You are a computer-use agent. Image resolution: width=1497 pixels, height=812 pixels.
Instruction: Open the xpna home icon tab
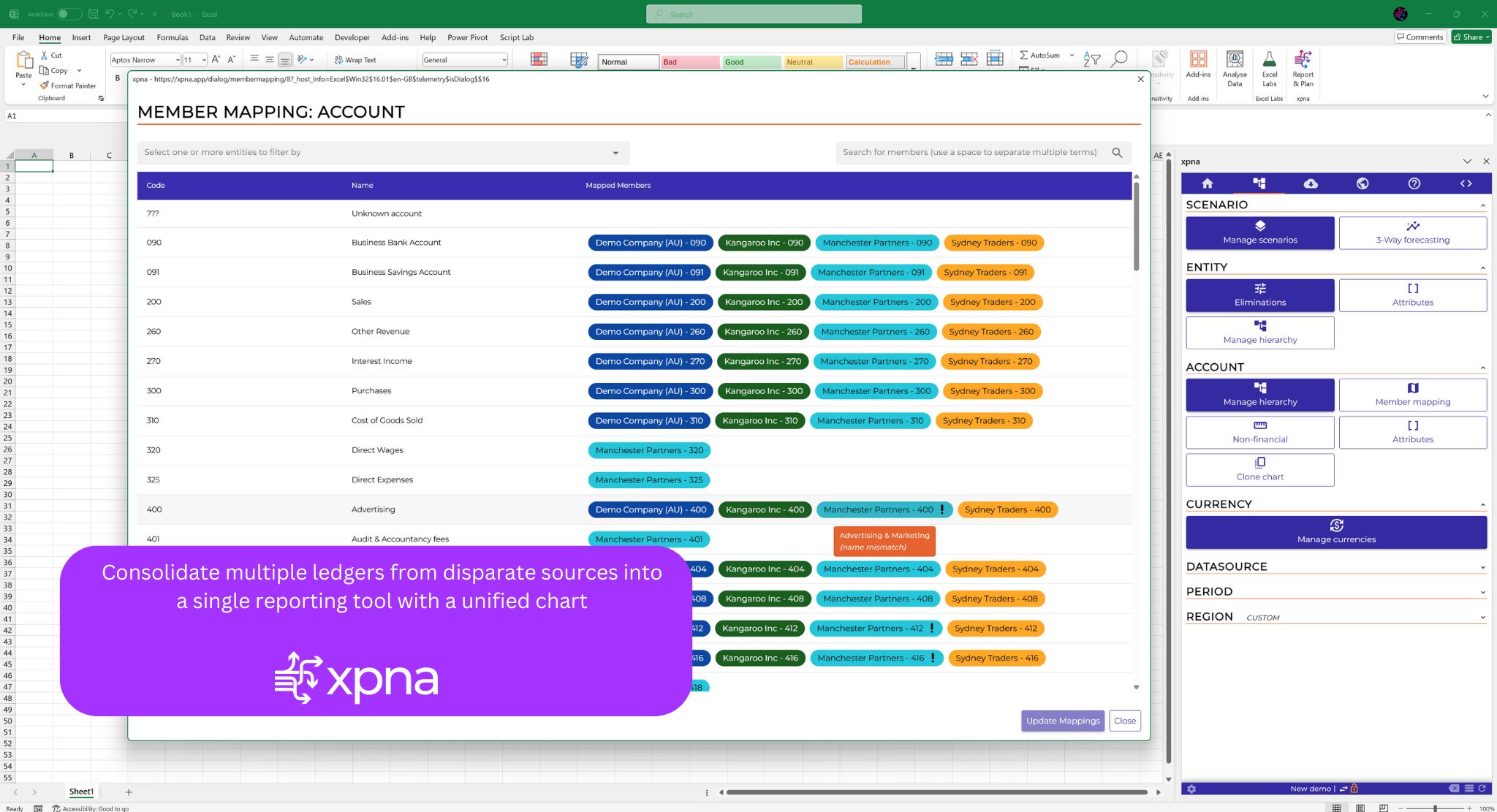coord(1207,183)
